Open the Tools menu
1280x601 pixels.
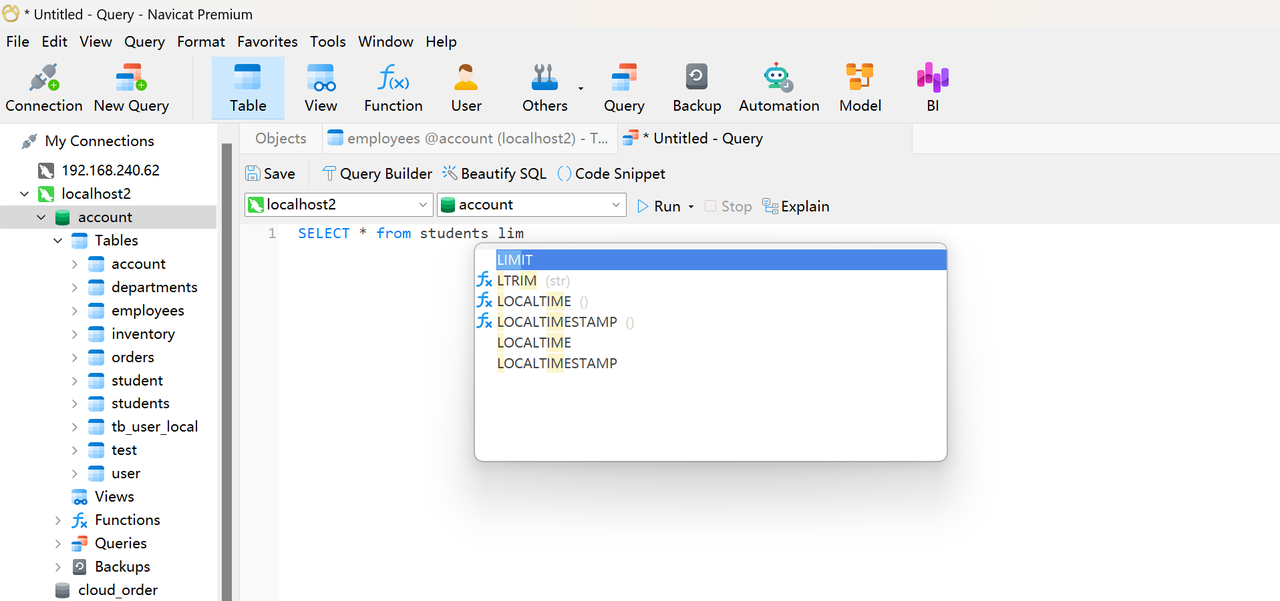click(x=327, y=41)
